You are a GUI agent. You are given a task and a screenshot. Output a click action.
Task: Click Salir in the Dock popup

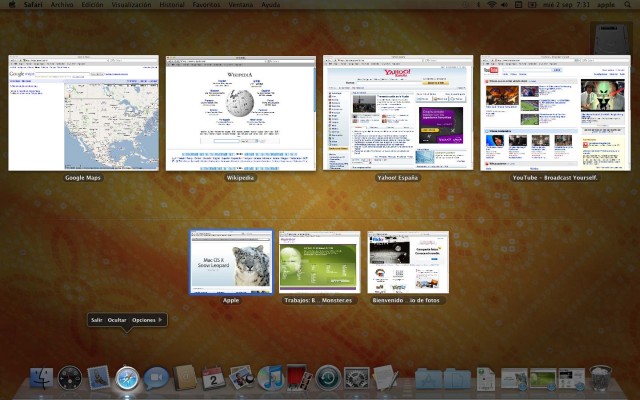coord(97,320)
